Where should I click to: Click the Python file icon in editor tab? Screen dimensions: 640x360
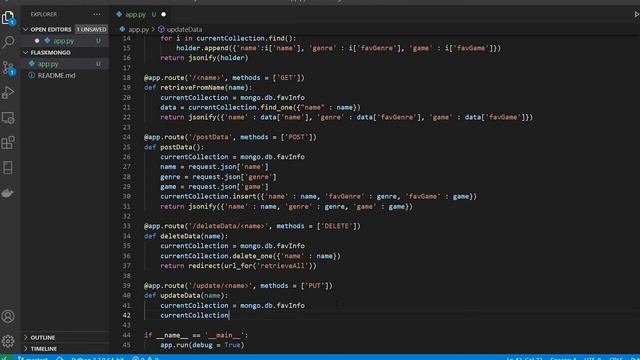(119, 14)
